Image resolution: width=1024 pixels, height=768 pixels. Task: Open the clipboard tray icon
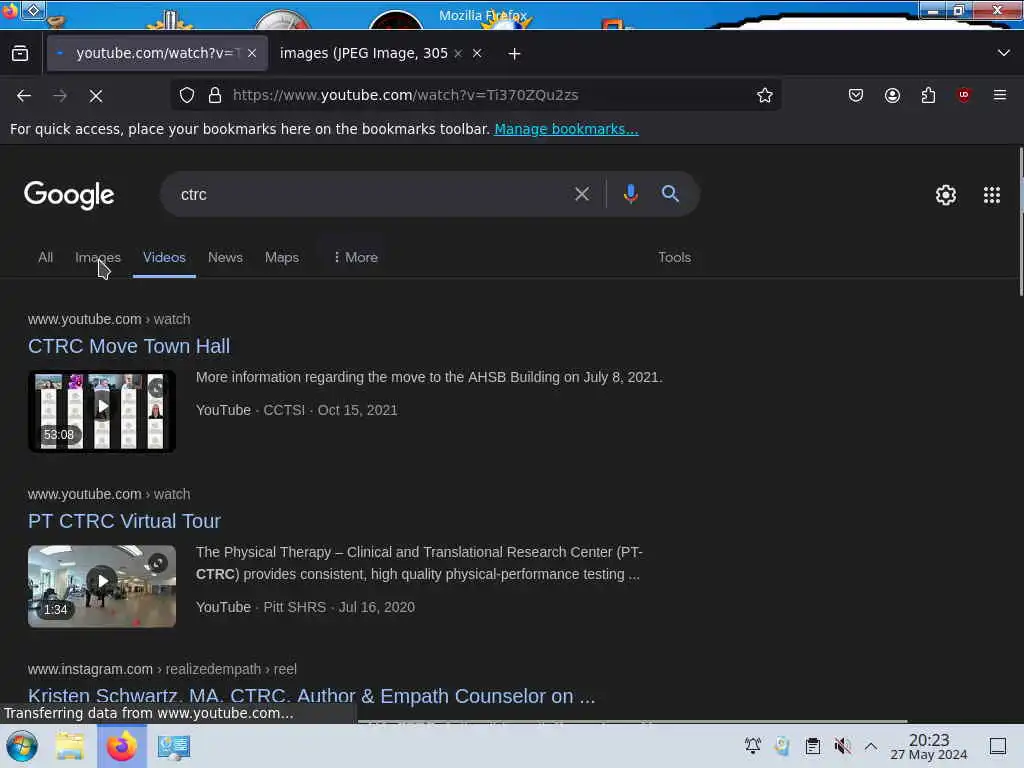[x=813, y=746]
